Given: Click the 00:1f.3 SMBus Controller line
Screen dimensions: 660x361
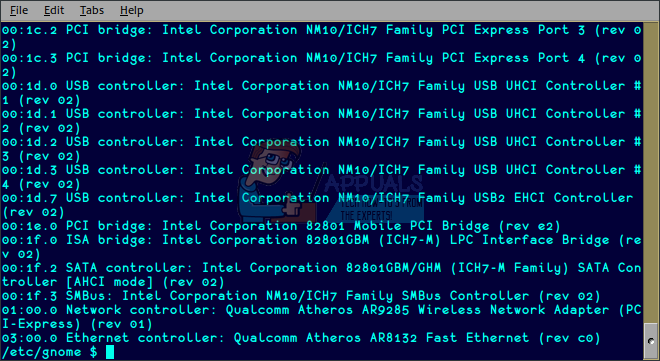Looking at the screenshot, I should coord(301,296).
